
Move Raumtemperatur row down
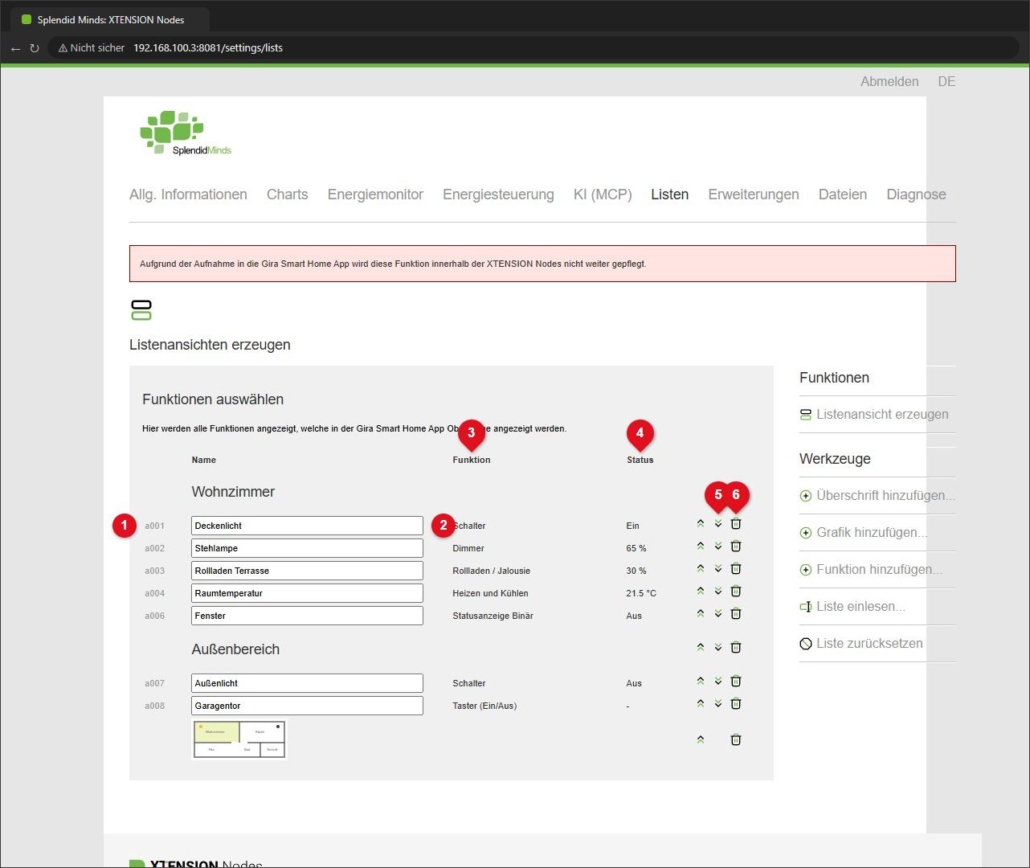tap(718, 591)
